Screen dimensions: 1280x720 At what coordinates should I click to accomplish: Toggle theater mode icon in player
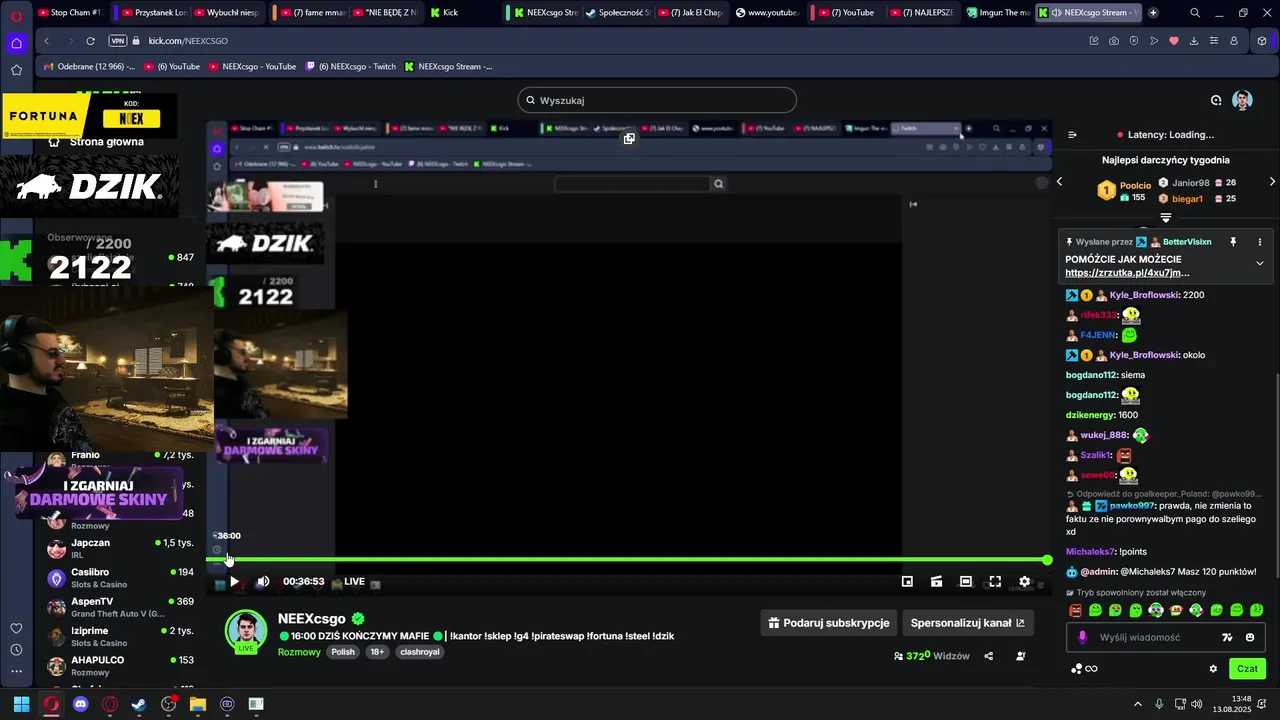(966, 581)
